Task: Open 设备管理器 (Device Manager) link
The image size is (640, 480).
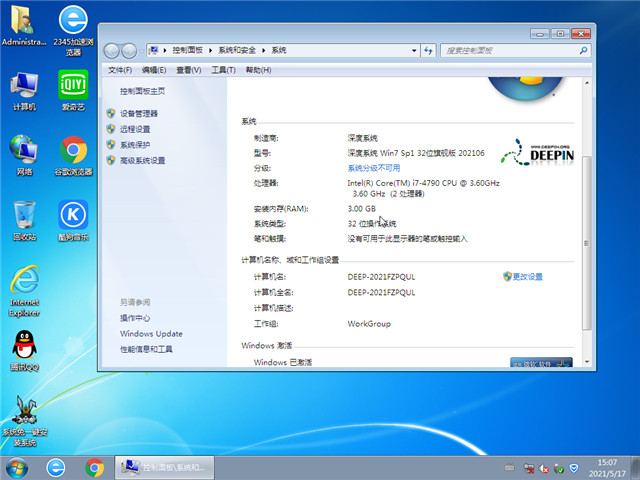Action: point(139,114)
